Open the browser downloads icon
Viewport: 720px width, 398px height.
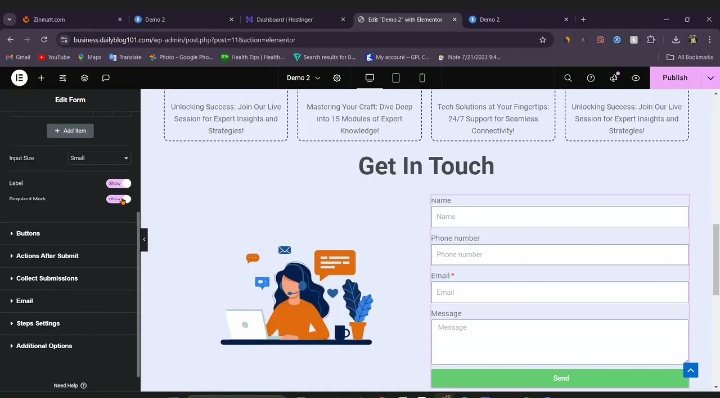pyautogui.click(x=675, y=40)
